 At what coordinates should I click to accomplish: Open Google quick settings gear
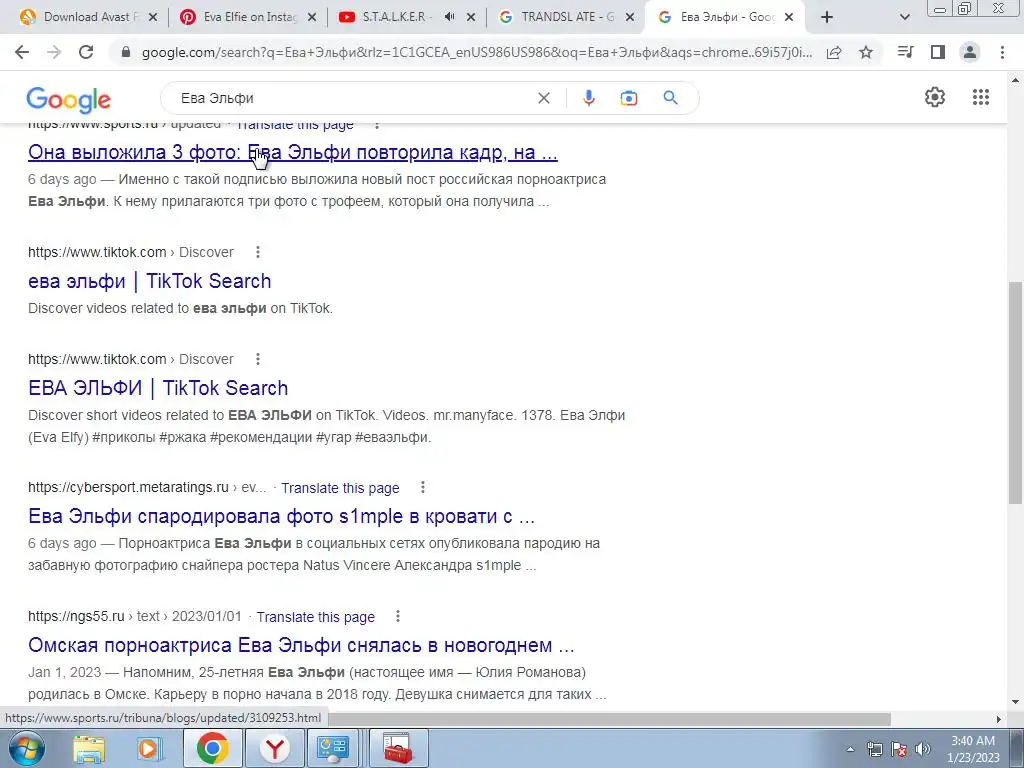coord(935,97)
